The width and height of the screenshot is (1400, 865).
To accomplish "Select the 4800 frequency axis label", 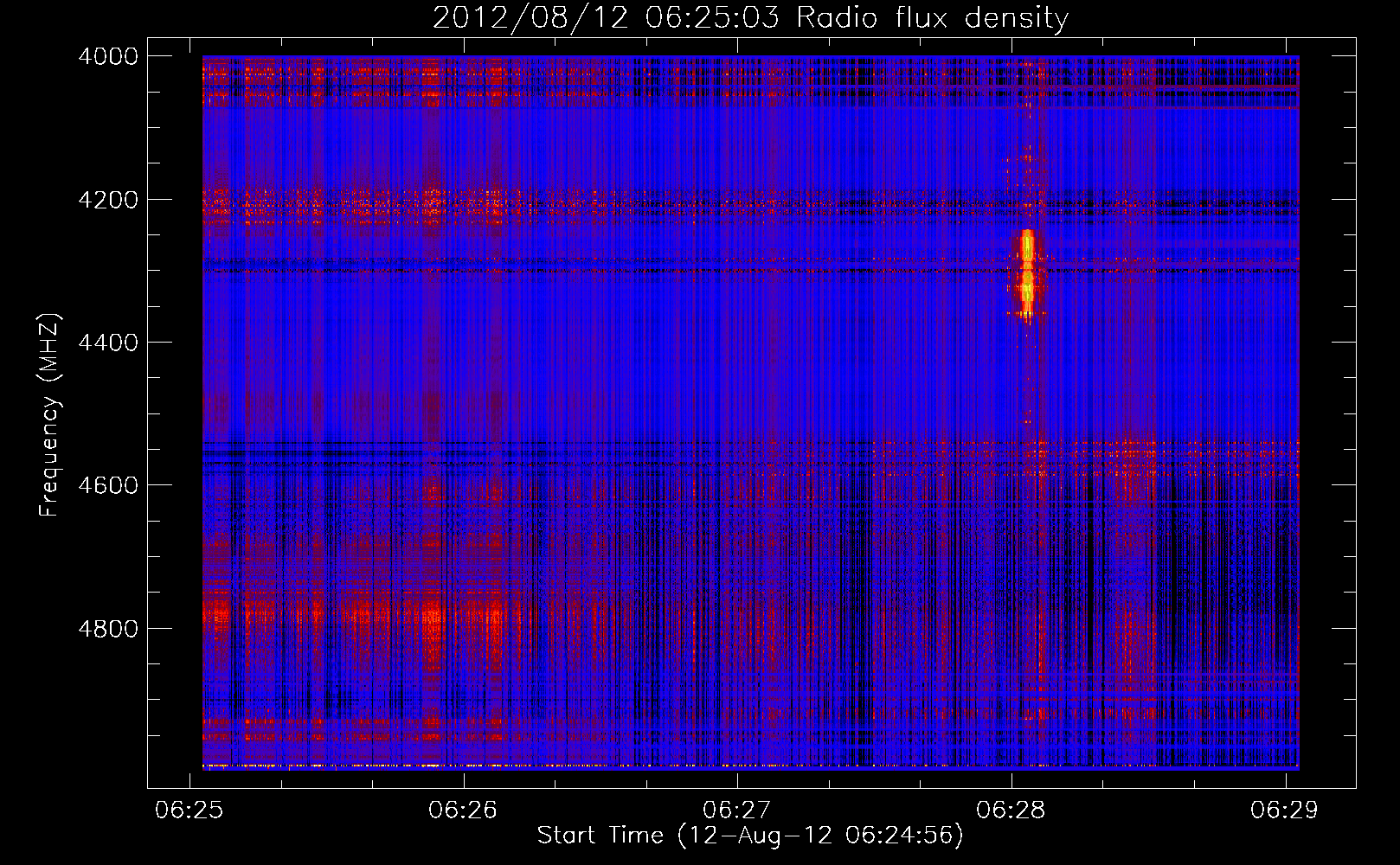I will pos(108,629).
